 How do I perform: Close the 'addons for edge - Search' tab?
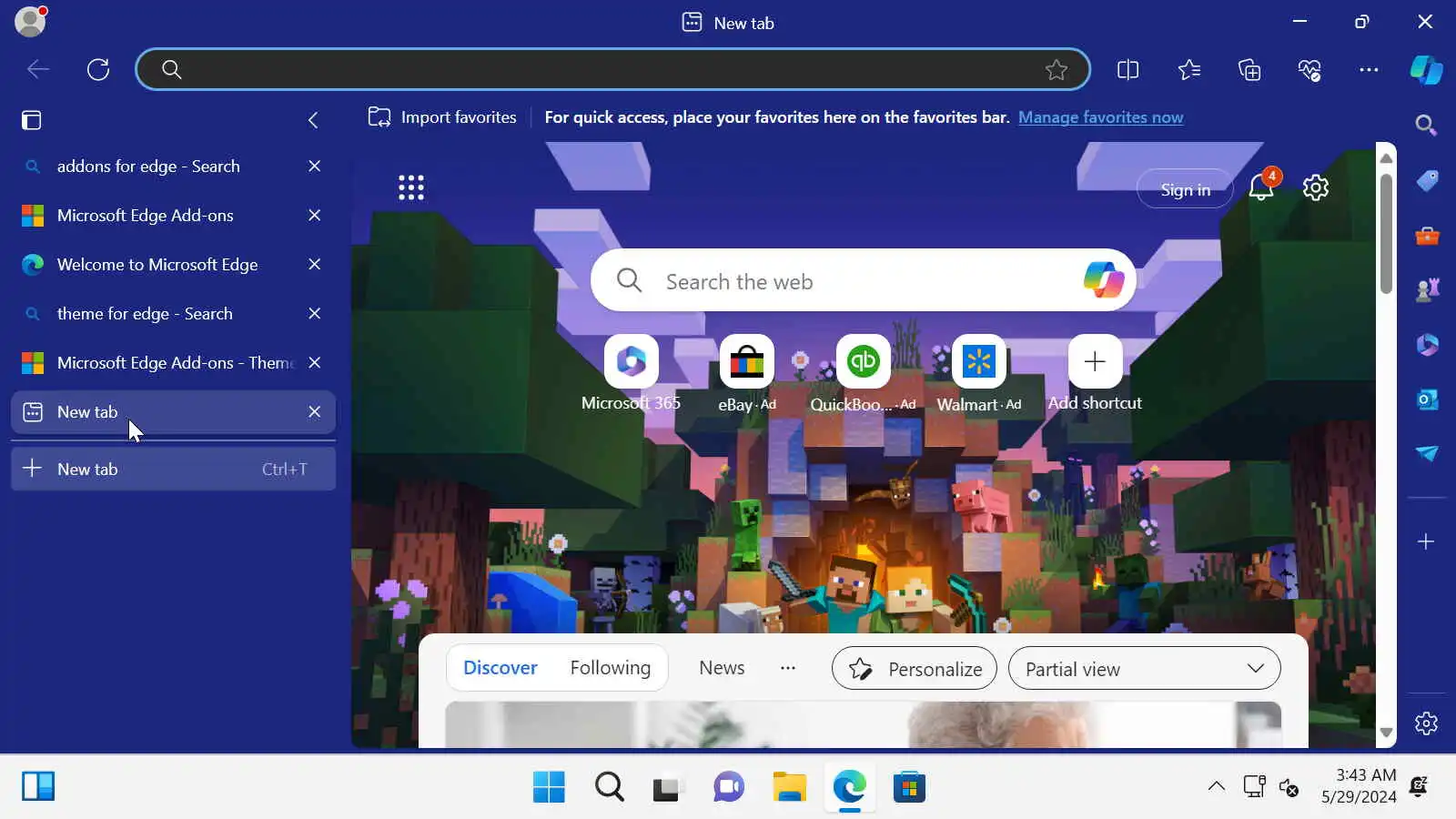314,167
